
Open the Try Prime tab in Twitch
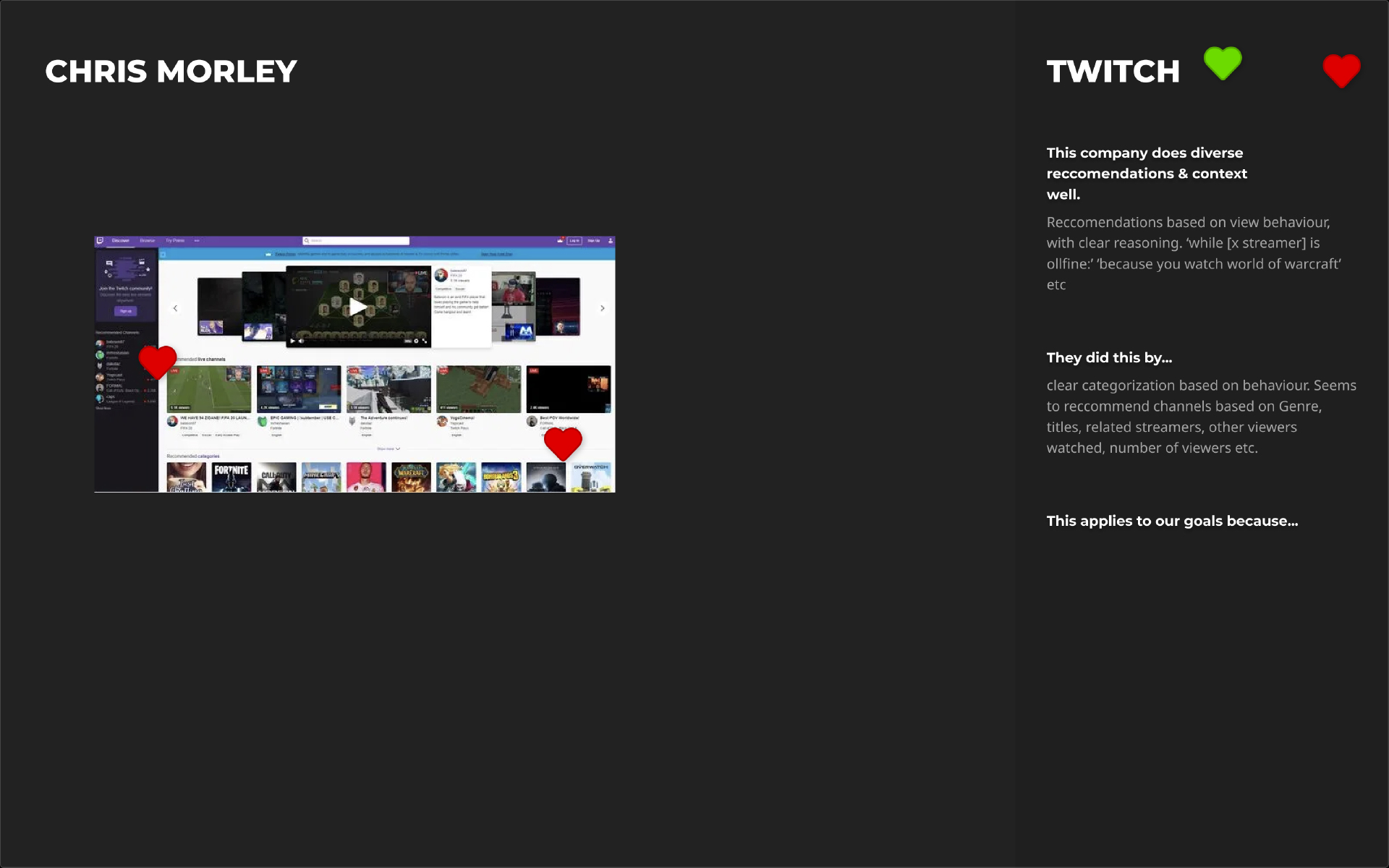[175, 241]
